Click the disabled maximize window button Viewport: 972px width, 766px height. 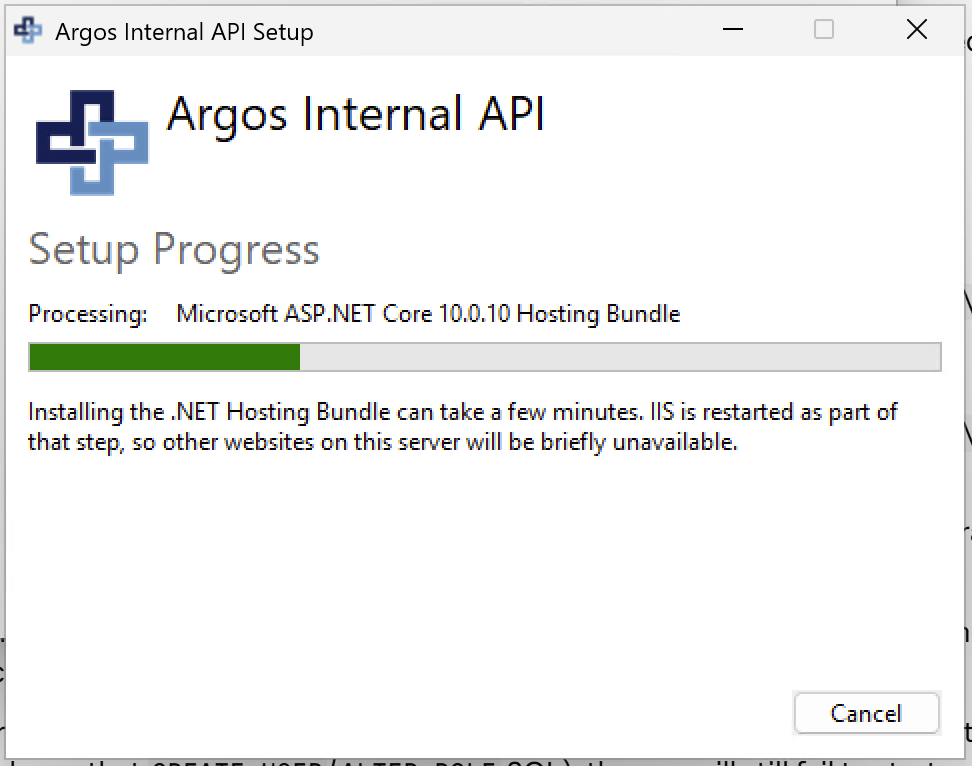click(823, 29)
